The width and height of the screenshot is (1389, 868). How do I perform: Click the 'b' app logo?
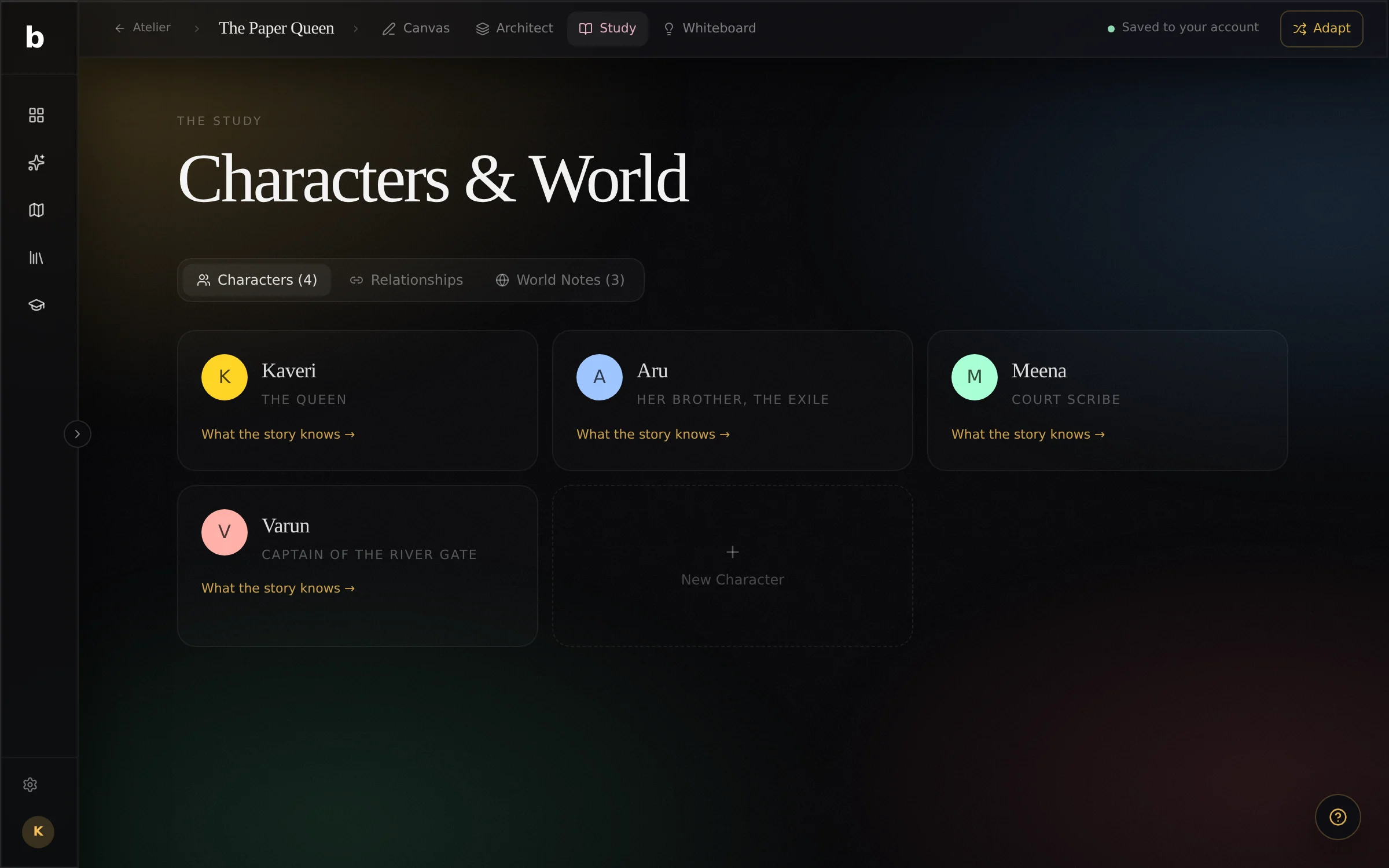(x=35, y=37)
